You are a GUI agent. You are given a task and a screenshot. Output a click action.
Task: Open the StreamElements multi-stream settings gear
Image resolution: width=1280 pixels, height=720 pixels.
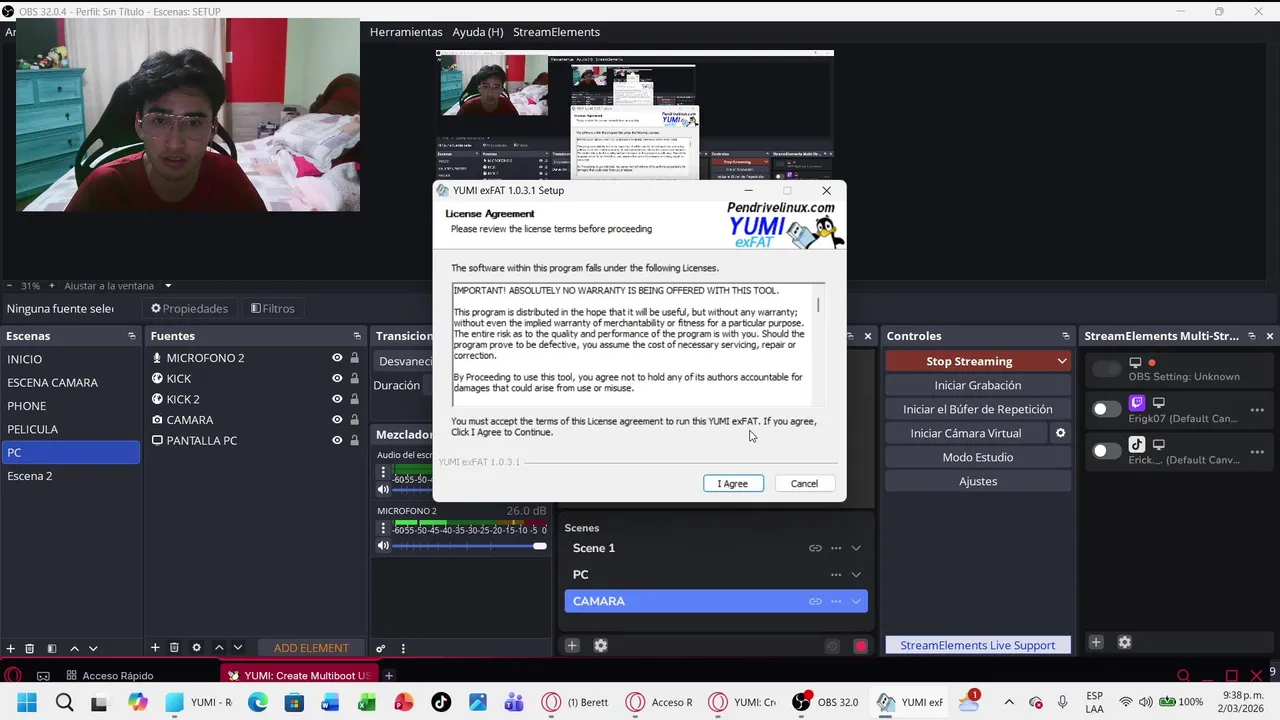1124,642
